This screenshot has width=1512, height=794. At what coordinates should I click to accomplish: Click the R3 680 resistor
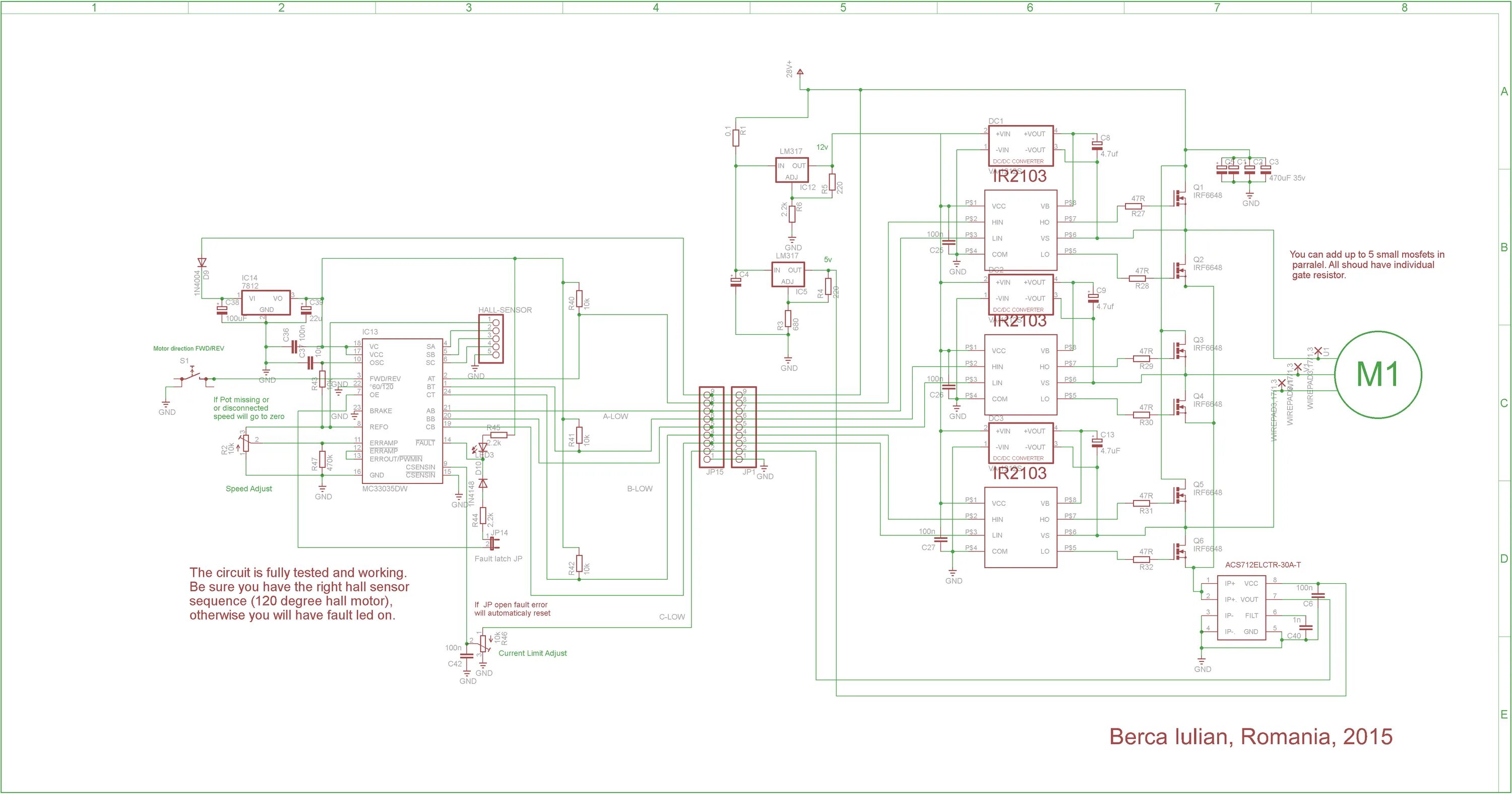[788, 318]
